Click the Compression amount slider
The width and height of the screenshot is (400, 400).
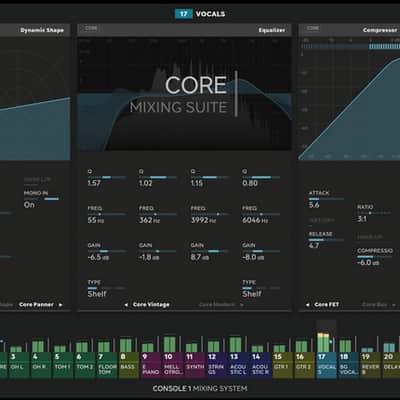pos(375,257)
